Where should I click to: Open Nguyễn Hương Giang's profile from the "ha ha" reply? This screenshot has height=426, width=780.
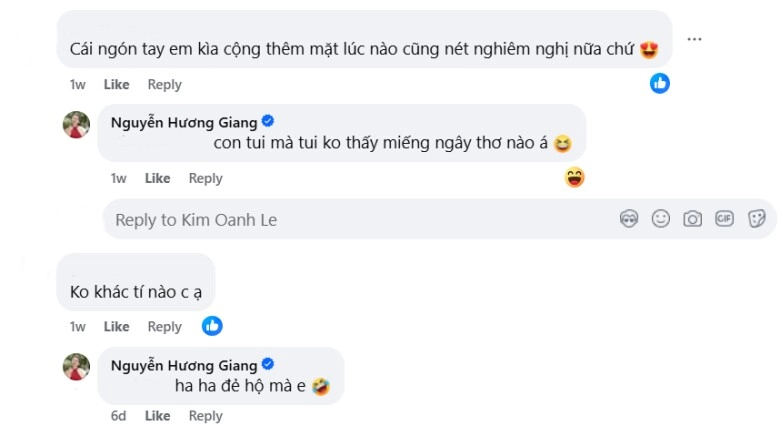click(184, 364)
